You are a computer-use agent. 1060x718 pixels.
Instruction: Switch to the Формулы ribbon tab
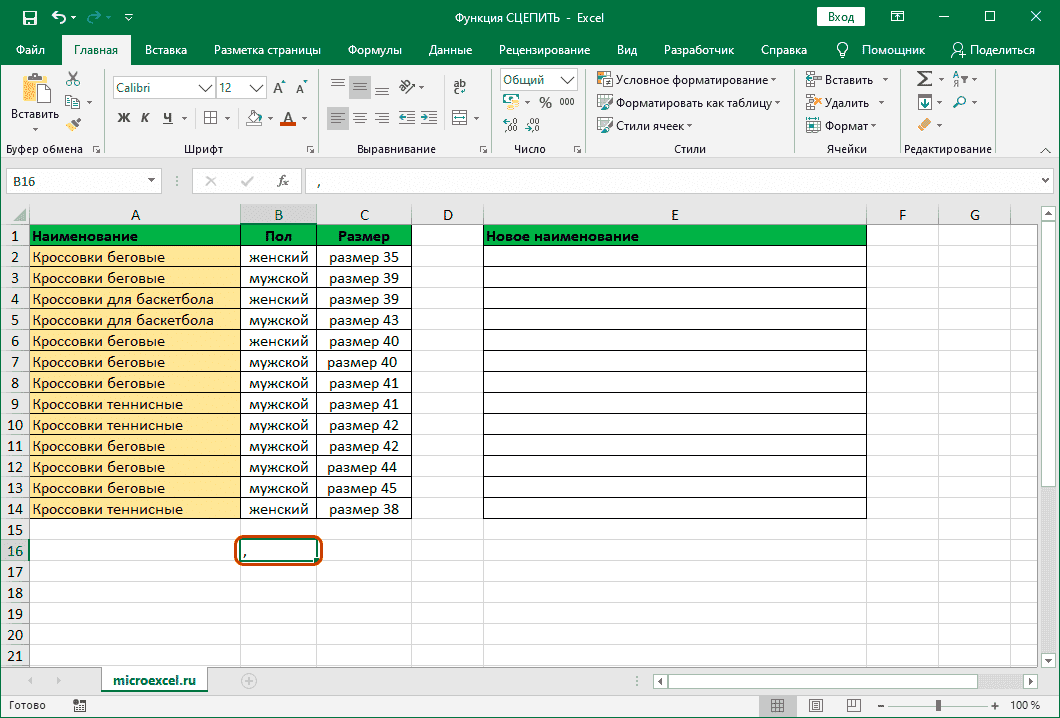[374, 50]
